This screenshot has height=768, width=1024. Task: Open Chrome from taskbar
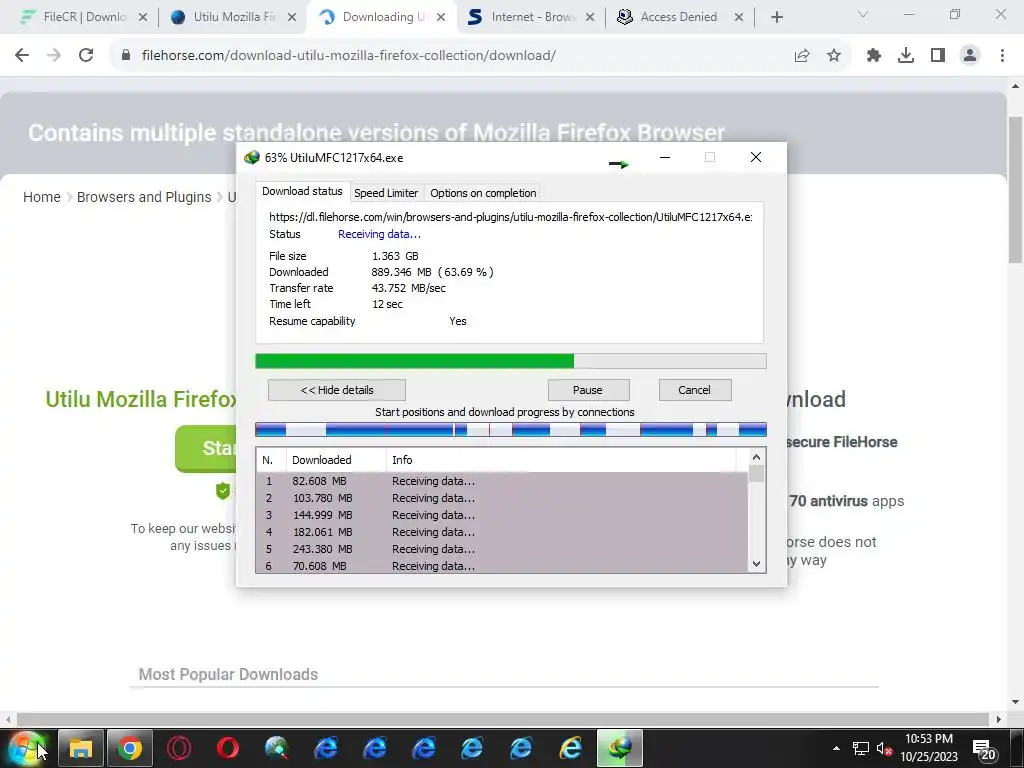[x=130, y=748]
